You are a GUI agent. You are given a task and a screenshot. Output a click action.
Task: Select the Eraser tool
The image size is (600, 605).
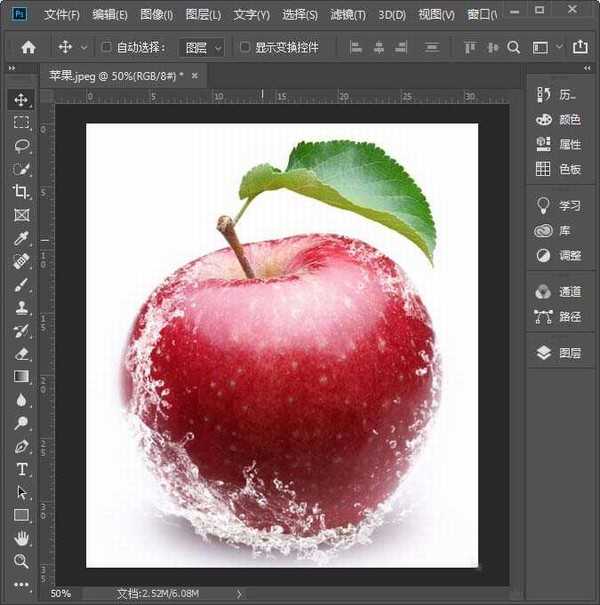click(21, 353)
